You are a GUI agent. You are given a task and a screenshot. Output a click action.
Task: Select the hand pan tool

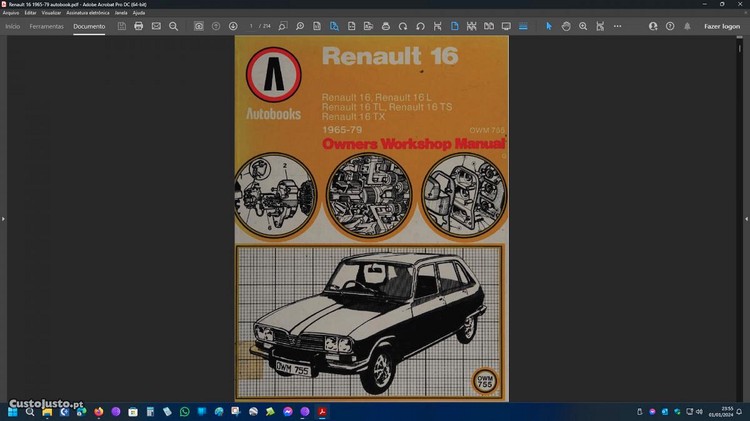pos(566,26)
